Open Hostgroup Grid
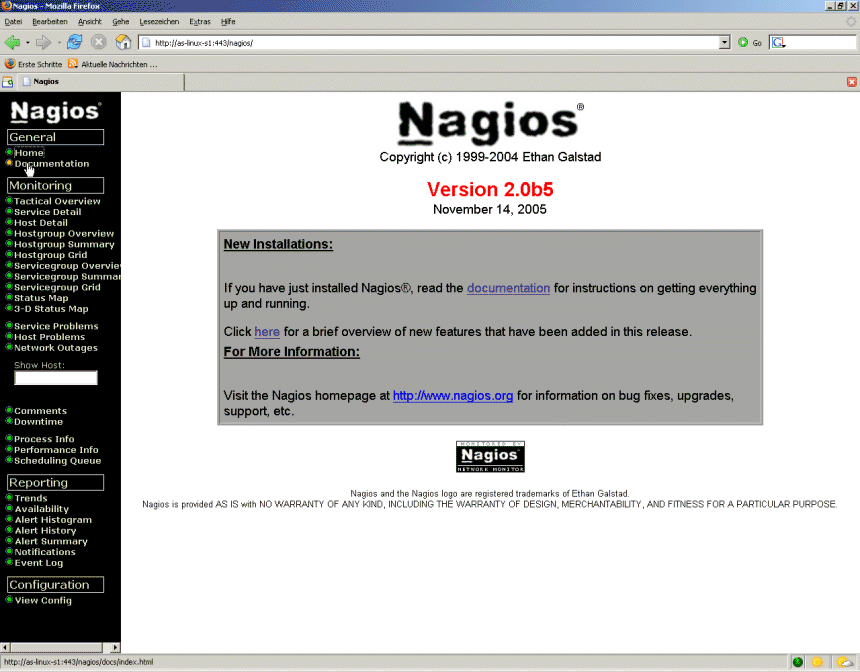 pyautogui.click(x=50, y=255)
